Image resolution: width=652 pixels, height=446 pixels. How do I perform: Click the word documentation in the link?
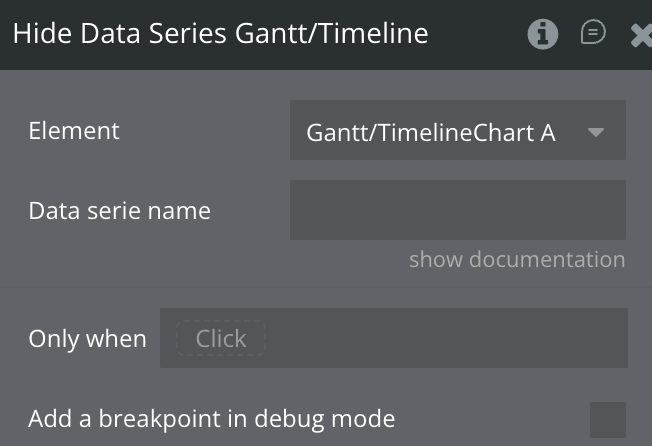547,260
